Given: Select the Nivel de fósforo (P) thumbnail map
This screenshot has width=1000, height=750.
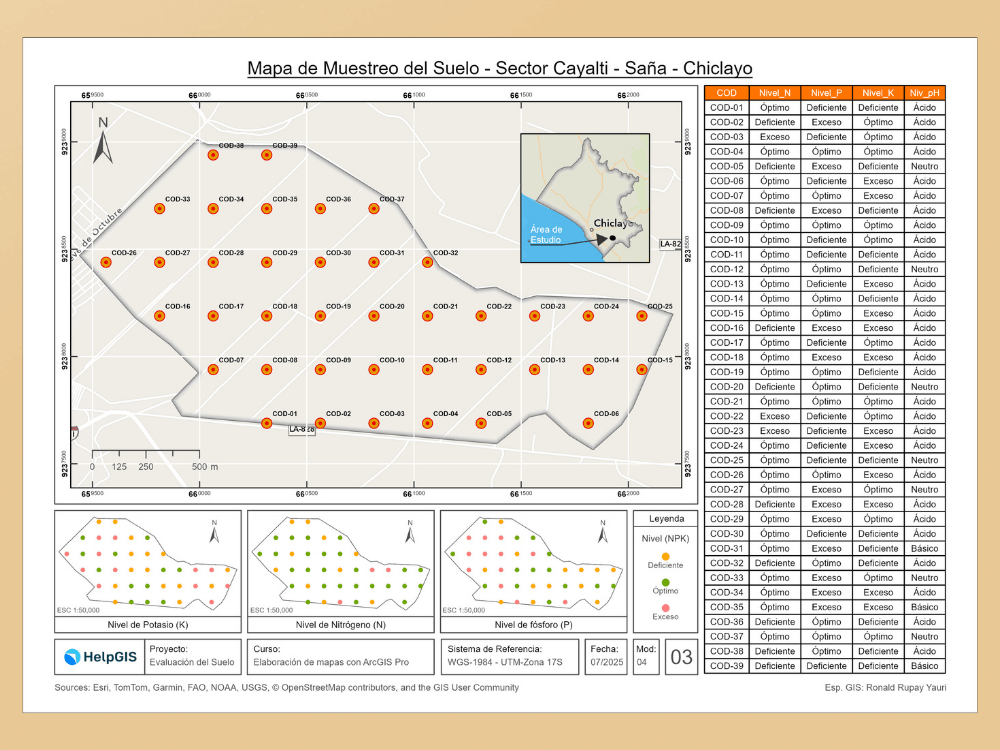Looking at the screenshot, I should coord(534,571).
